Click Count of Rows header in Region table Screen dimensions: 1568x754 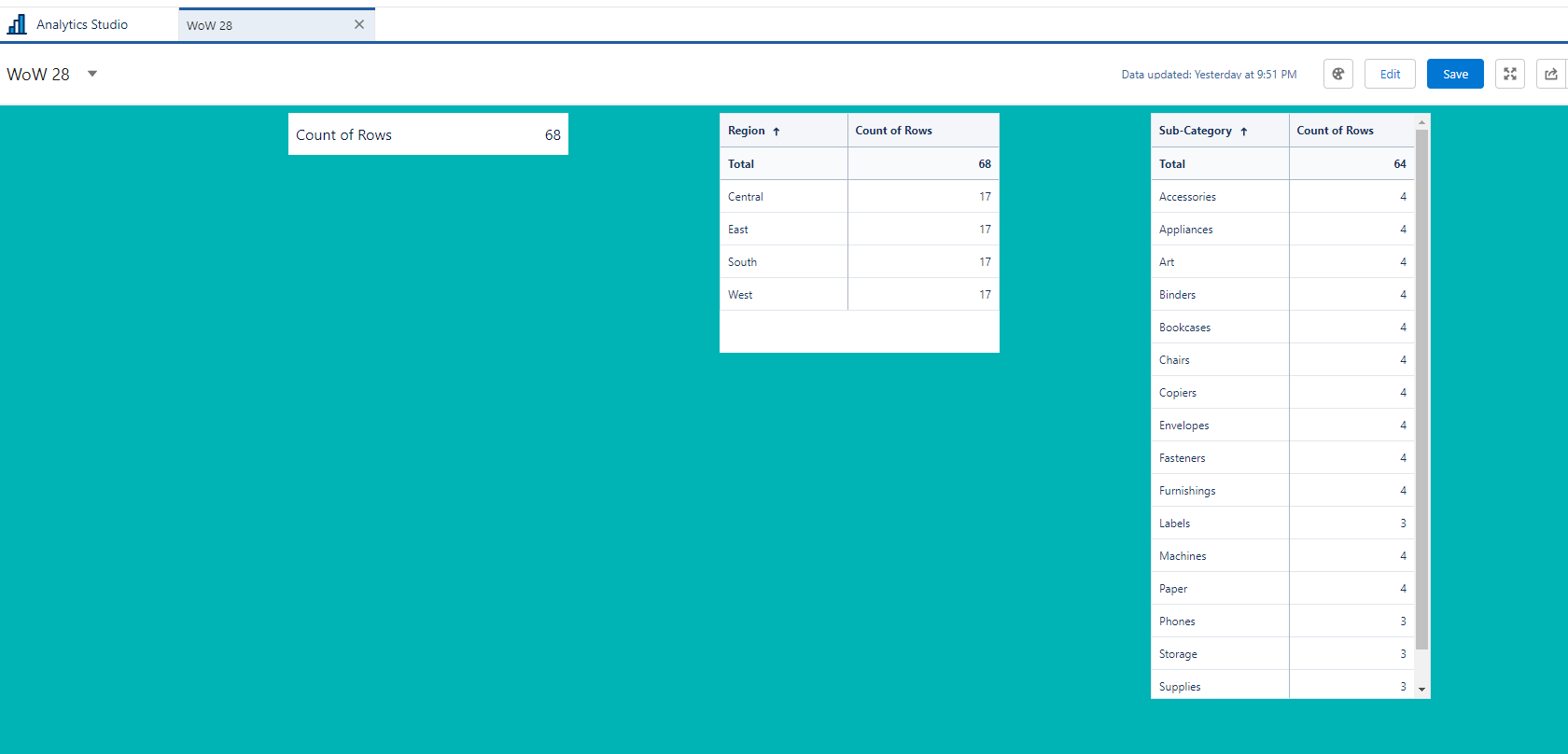[x=893, y=131]
